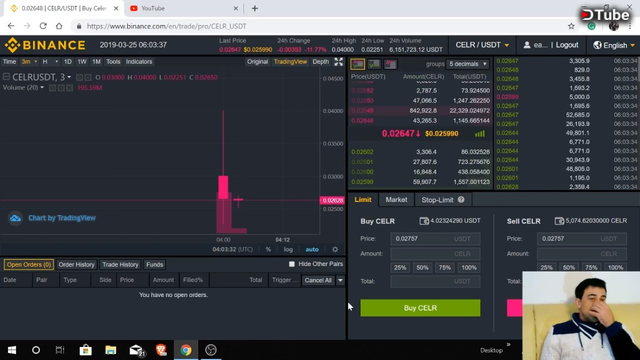Open chart Indicators button
The height and width of the screenshot is (360, 640).
pyautogui.click(x=139, y=62)
